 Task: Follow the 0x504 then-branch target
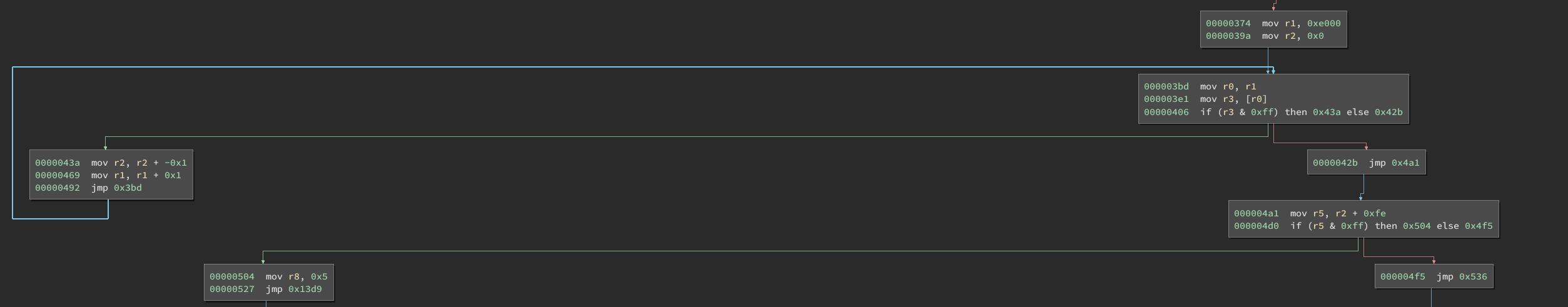[x=1417, y=226]
